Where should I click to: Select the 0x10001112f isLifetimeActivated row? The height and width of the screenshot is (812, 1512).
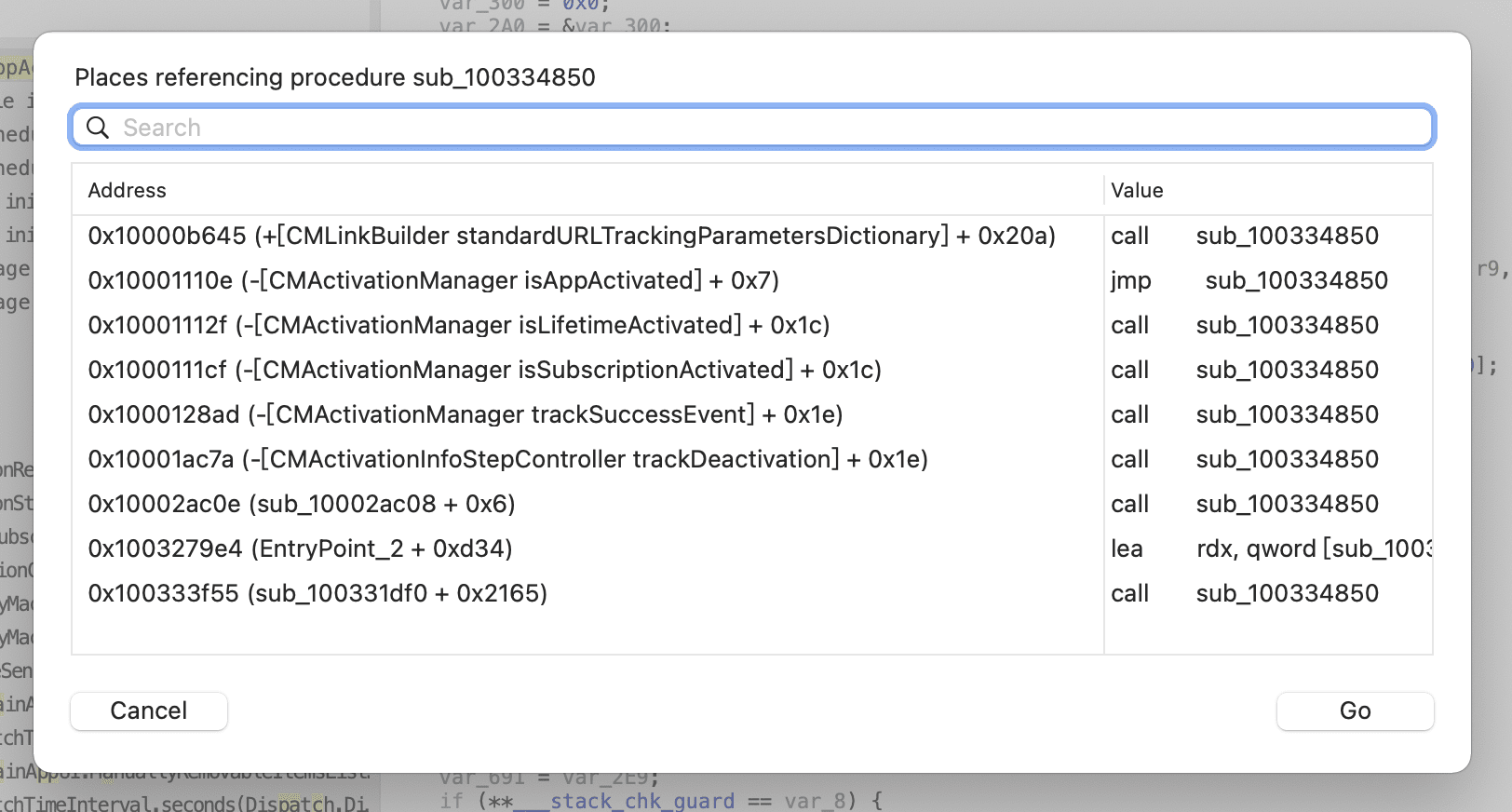click(752, 325)
